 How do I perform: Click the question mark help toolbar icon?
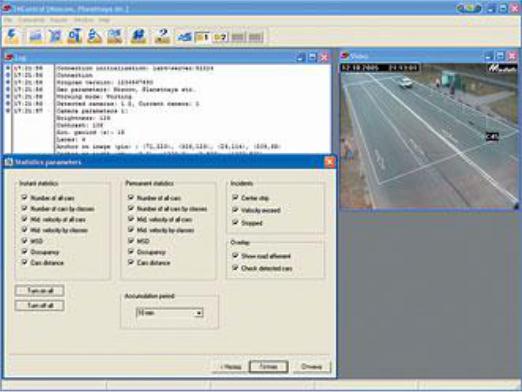pos(162,36)
